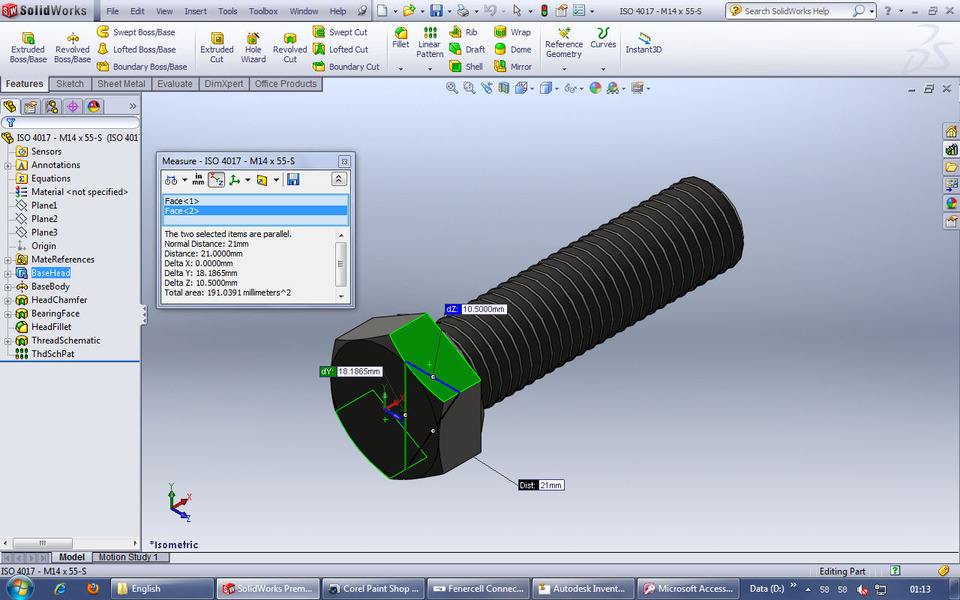
Task: Open the Display Style dropdown in heads-up toolbar
Action: click(x=556, y=87)
